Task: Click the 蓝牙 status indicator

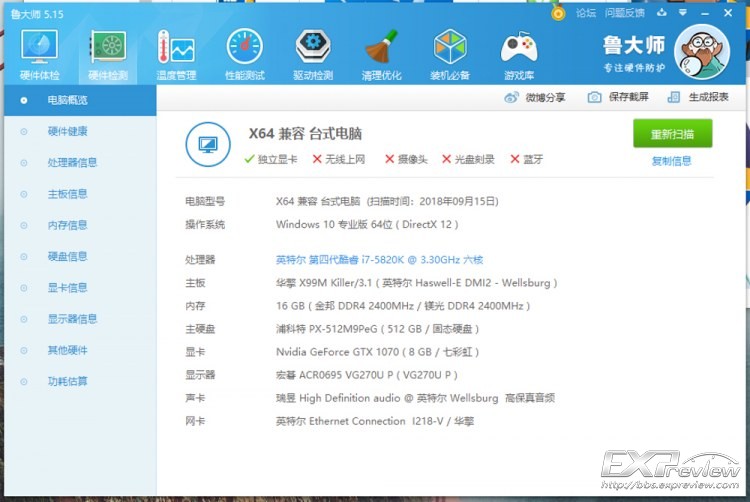Action: (527, 159)
